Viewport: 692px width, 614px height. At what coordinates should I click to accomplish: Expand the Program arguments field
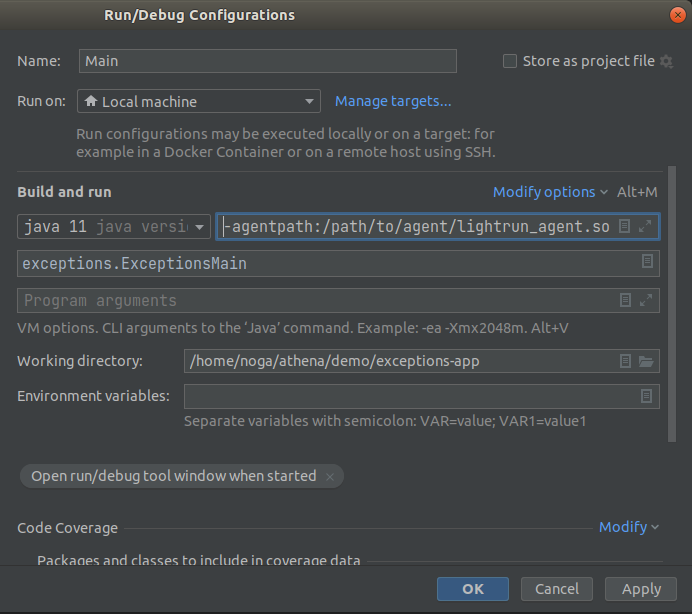tap(645, 300)
